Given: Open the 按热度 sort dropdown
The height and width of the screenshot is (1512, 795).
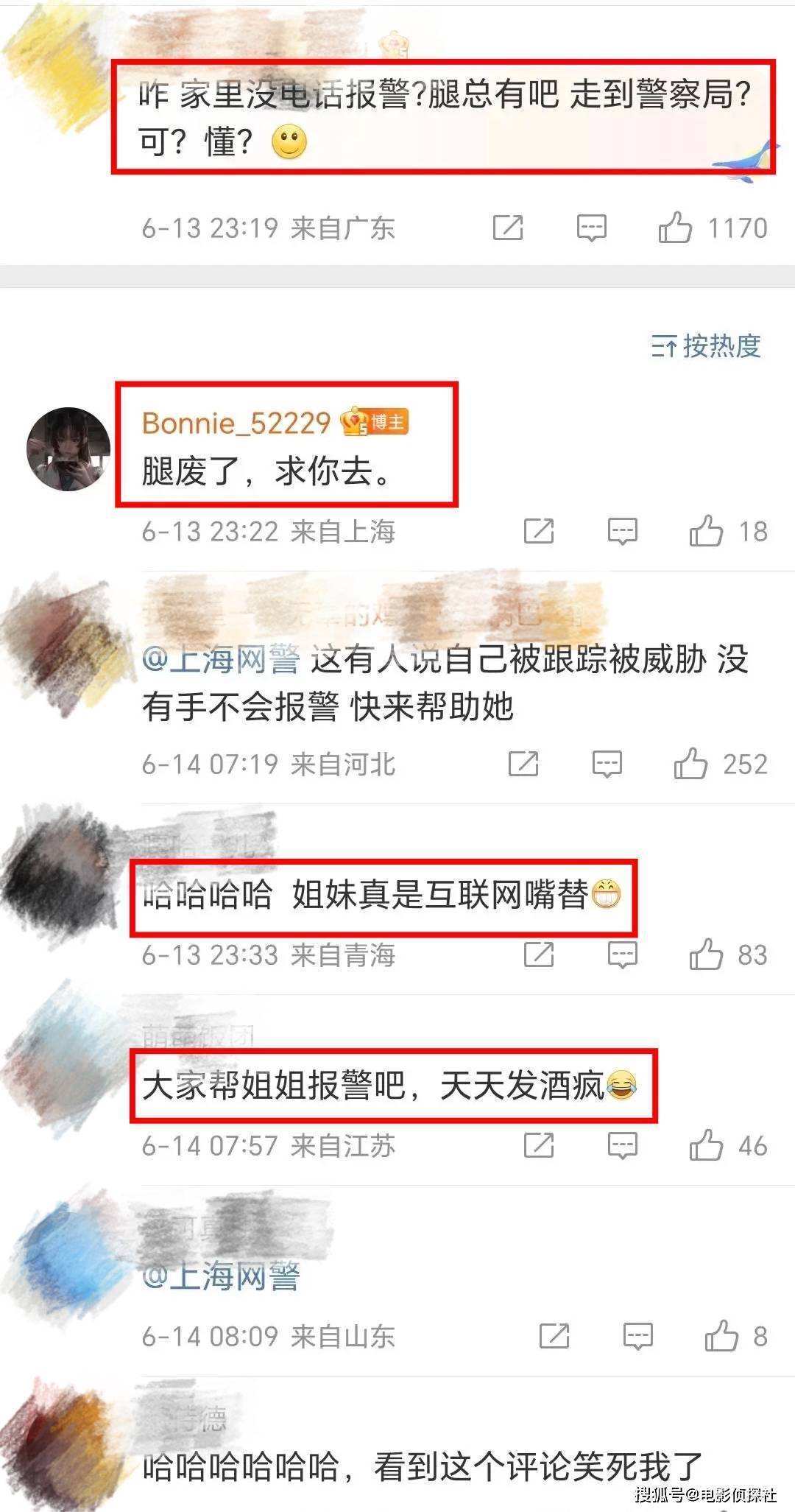Looking at the screenshot, I should (706, 345).
